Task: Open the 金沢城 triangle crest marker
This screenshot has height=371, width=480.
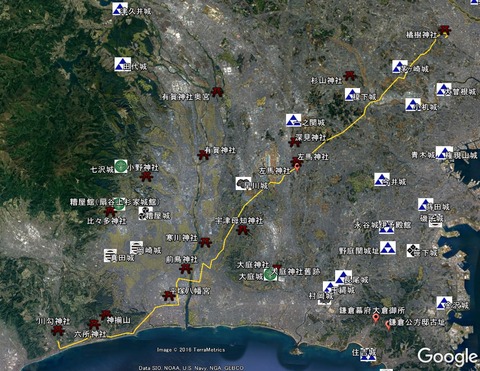Action: click(444, 303)
